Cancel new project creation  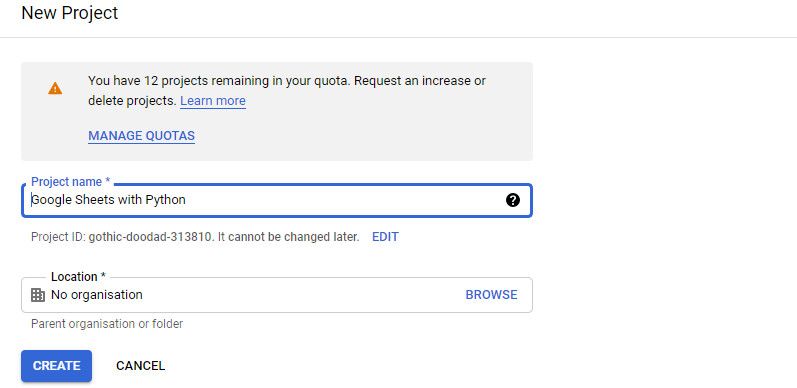tap(140, 366)
